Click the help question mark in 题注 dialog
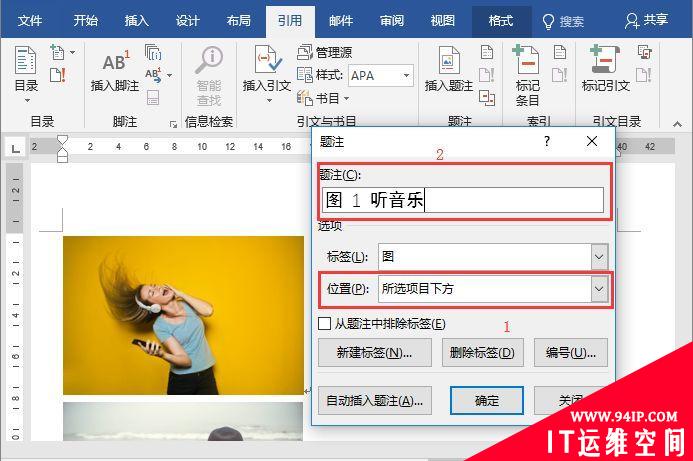The width and height of the screenshot is (693, 461). click(547, 141)
